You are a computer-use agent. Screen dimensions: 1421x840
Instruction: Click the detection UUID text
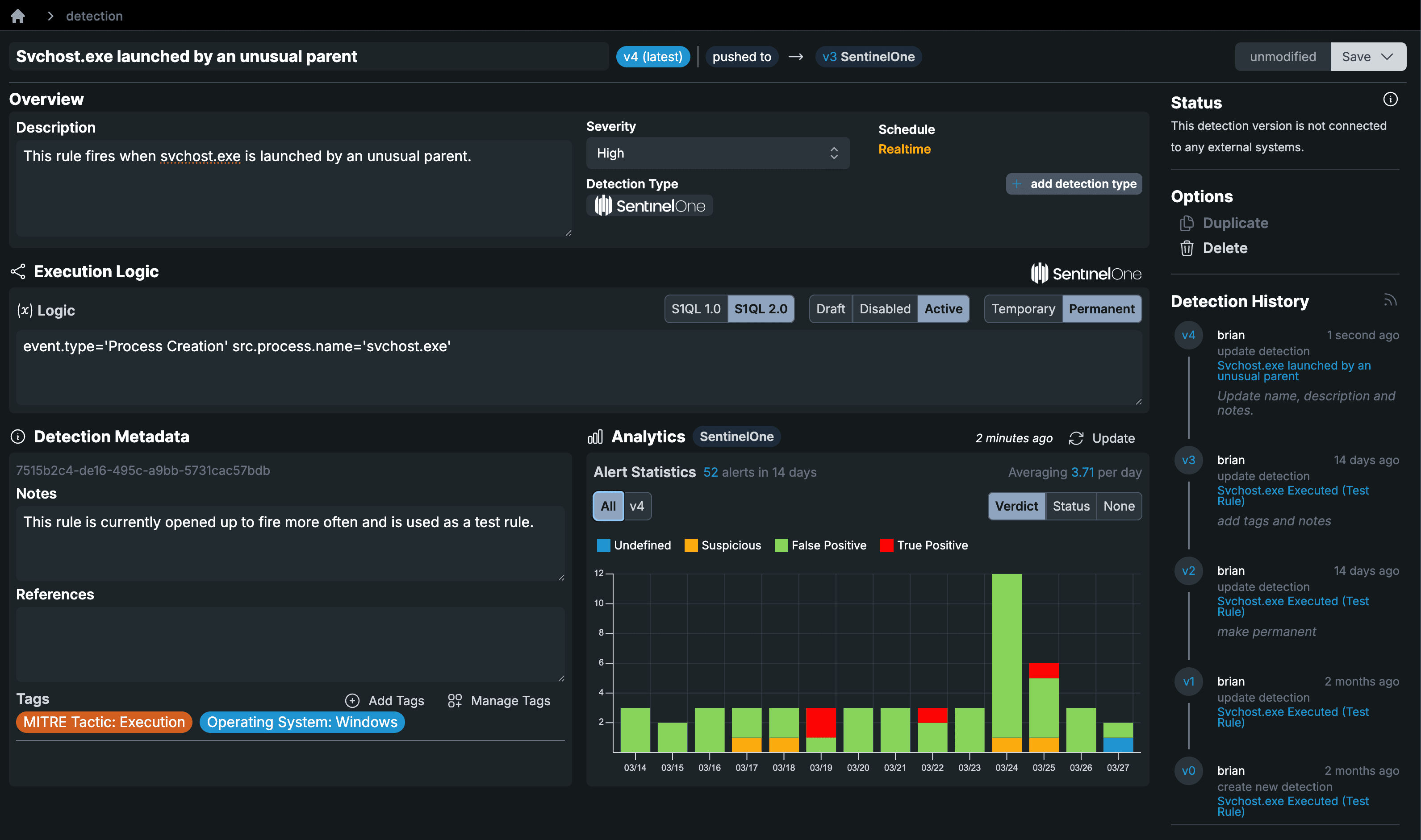(143, 470)
